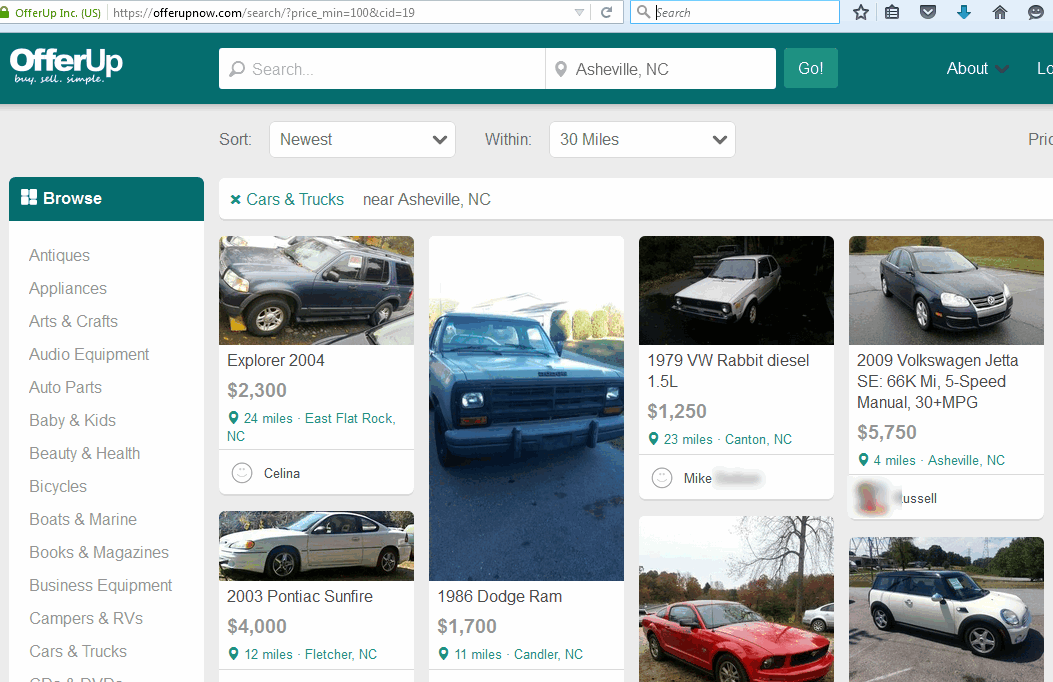This screenshot has width=1053, height=682.
Task: Open the 1979 VW Rabbit photo
Action: pyautogui.click(x=736, y=290)
